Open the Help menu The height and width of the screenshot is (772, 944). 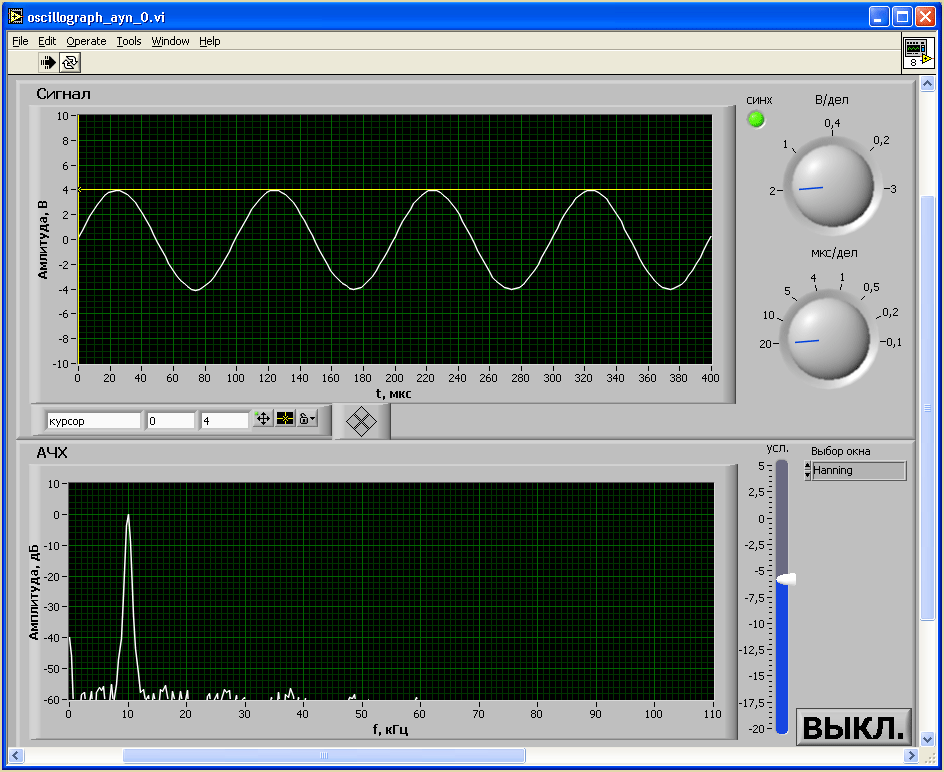click(x=210, y=41)
